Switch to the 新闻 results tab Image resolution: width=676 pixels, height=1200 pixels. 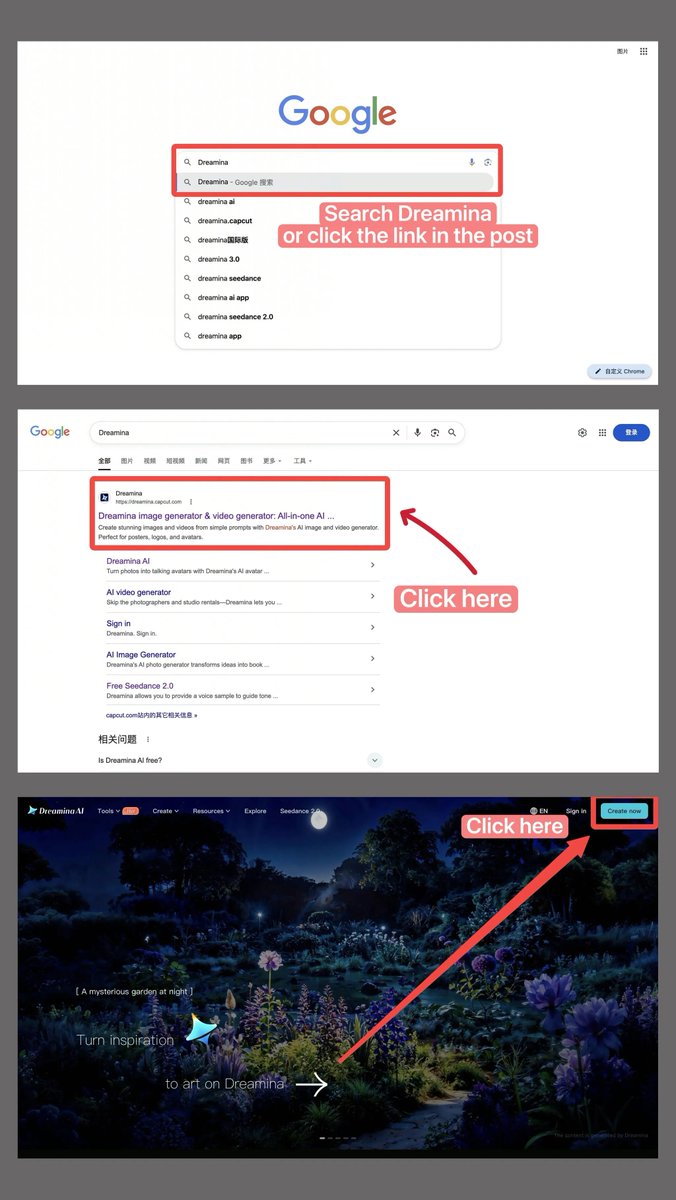pos(201,461)
